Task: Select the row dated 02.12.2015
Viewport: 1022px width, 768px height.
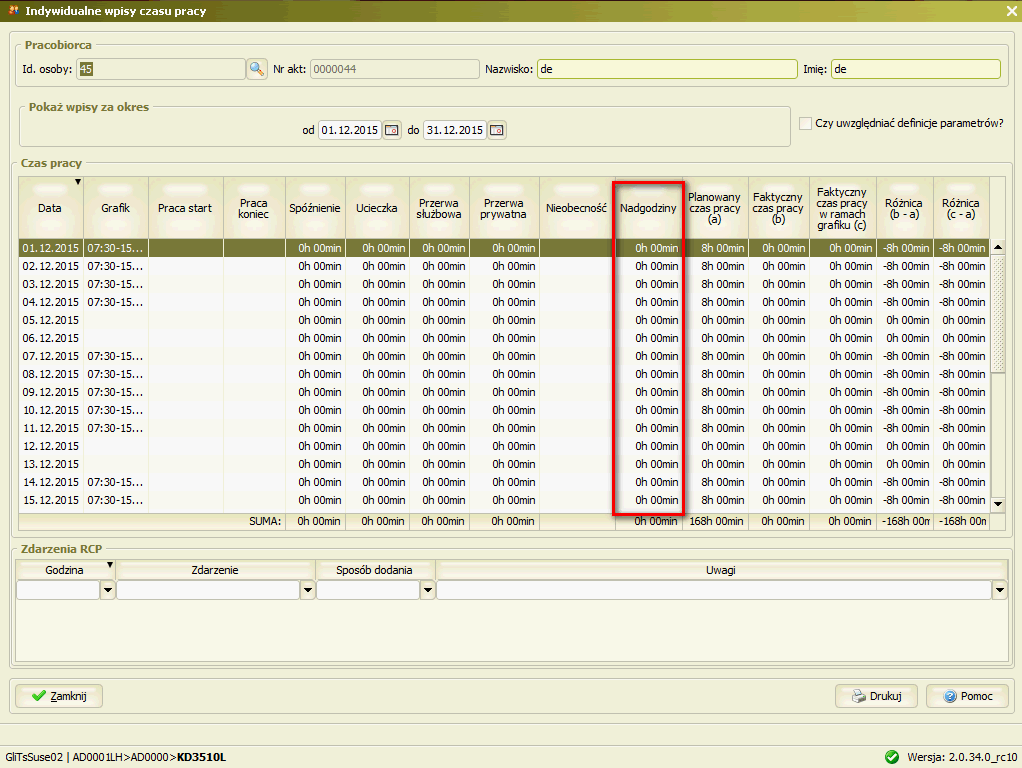Action: (x=504, y=267)
